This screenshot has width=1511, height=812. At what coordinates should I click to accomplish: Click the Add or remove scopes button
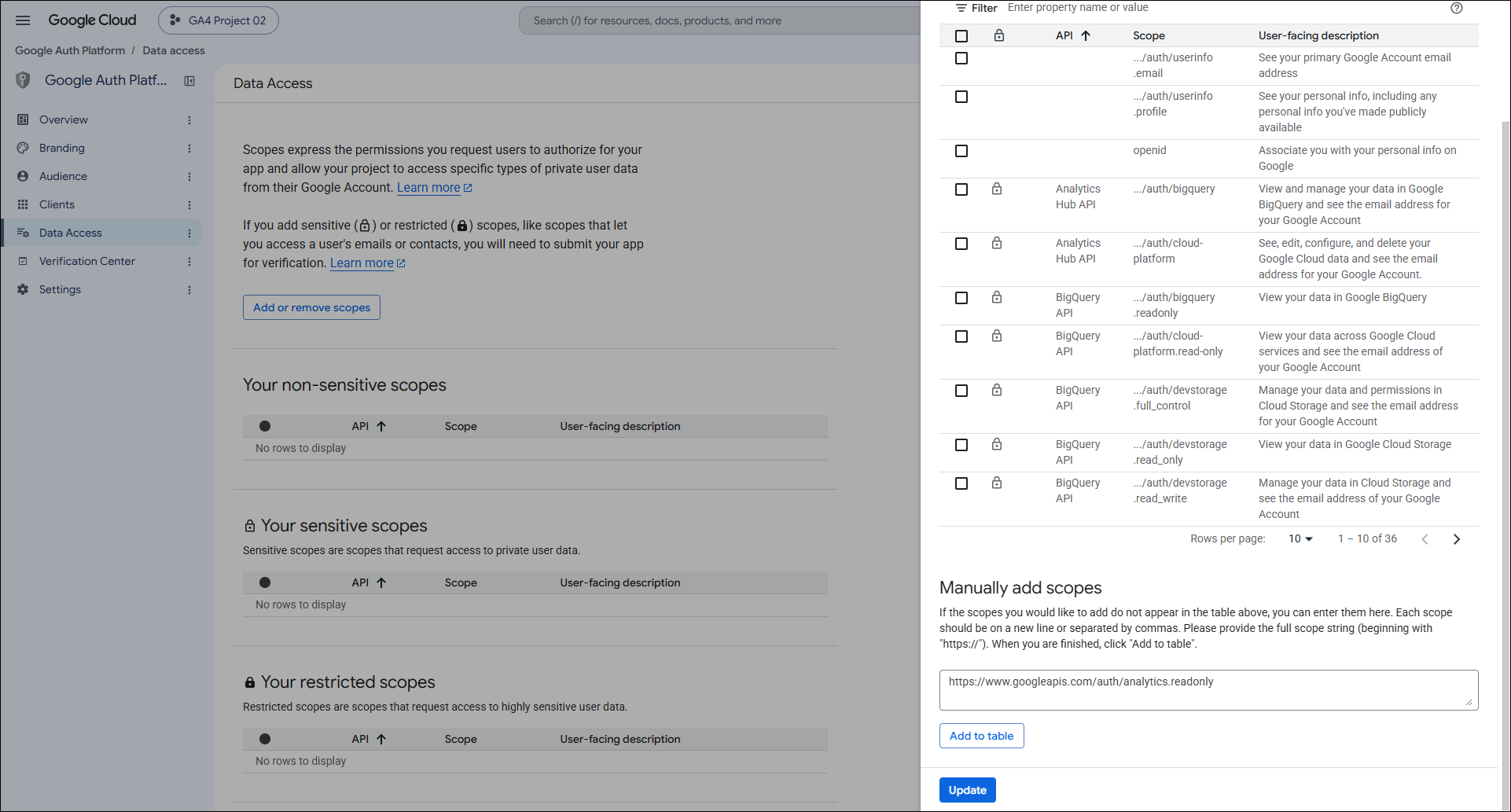[311, 307]
